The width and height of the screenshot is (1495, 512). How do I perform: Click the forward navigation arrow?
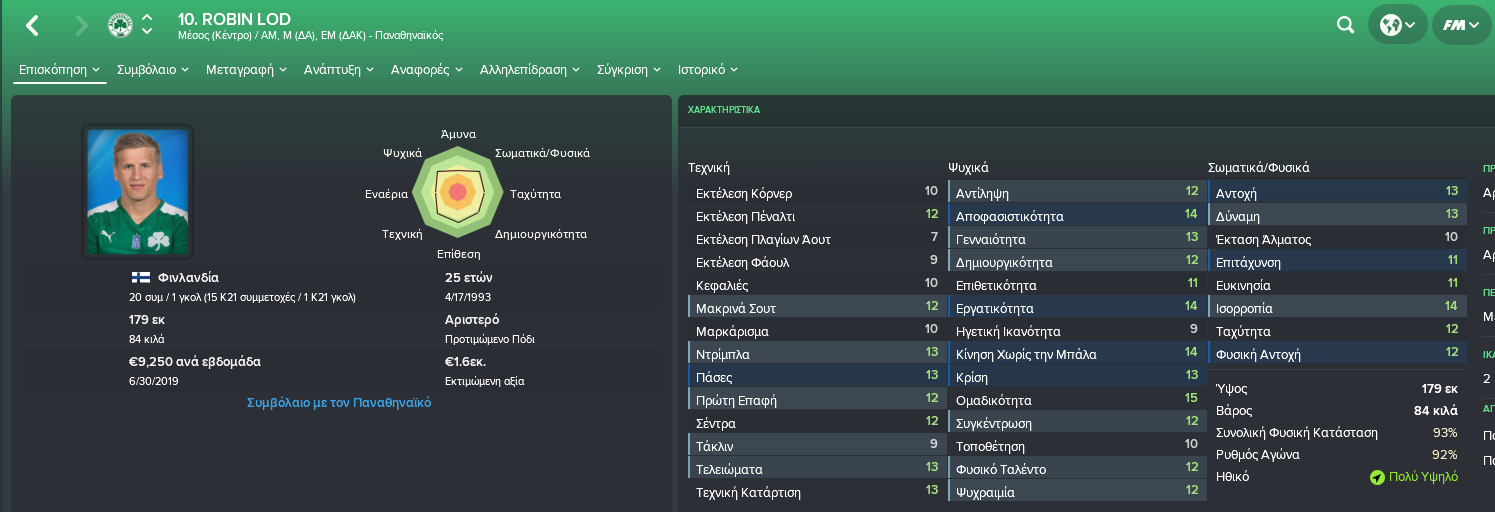click(81, 25)
